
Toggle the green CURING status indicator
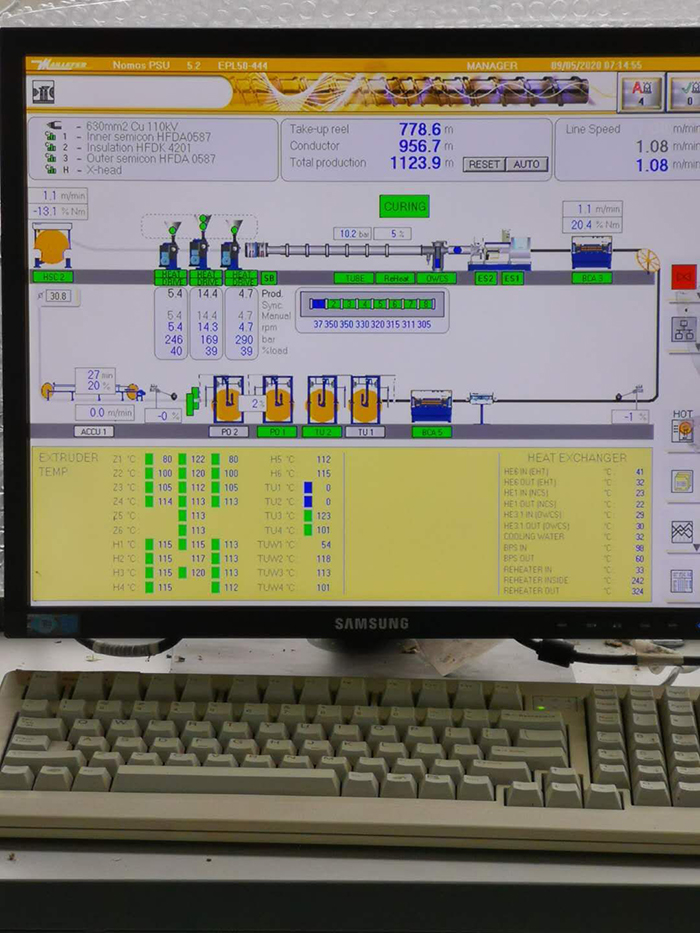click(404, 207)
